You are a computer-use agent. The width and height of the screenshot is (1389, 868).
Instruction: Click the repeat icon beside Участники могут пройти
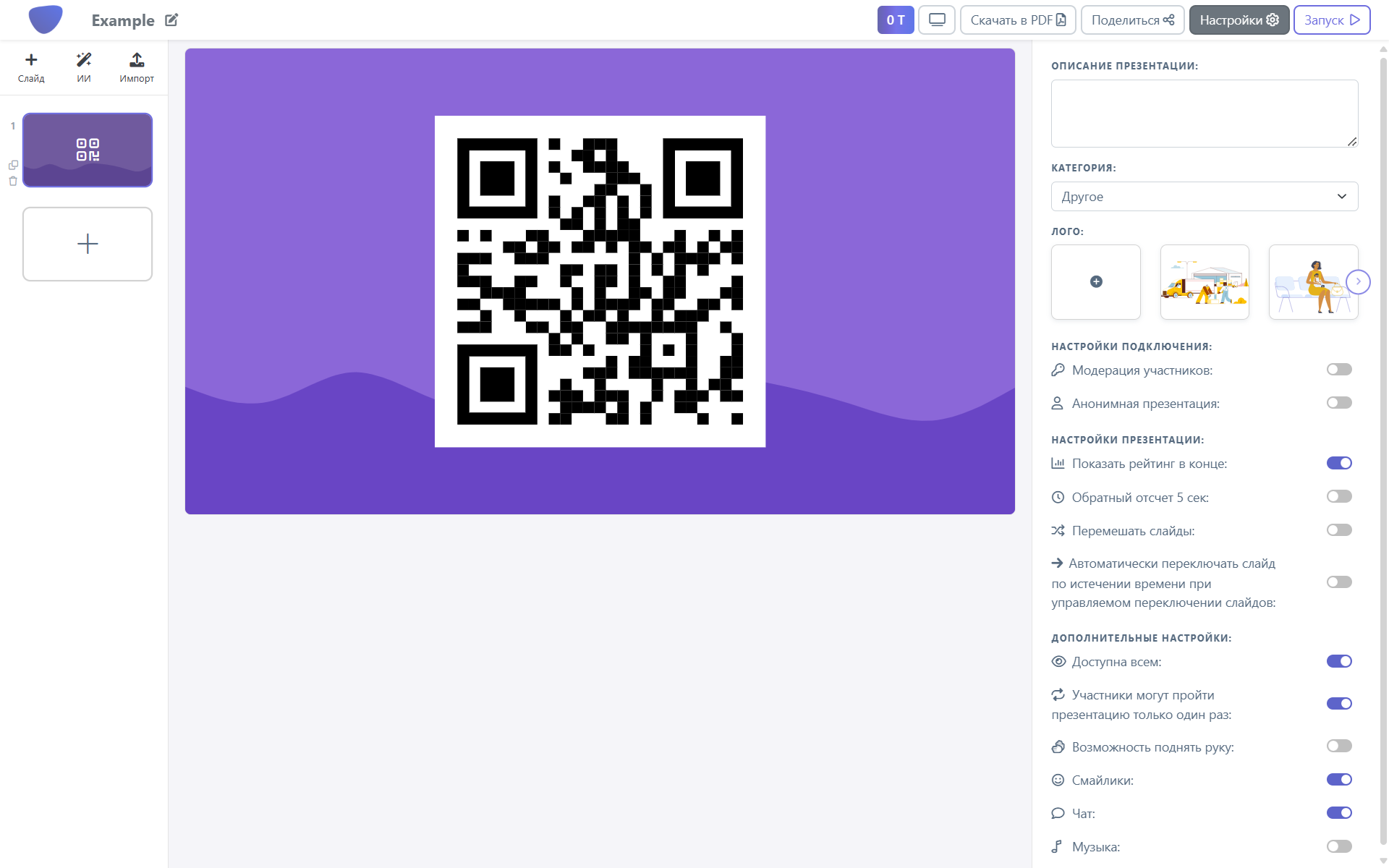(1058, 694)
